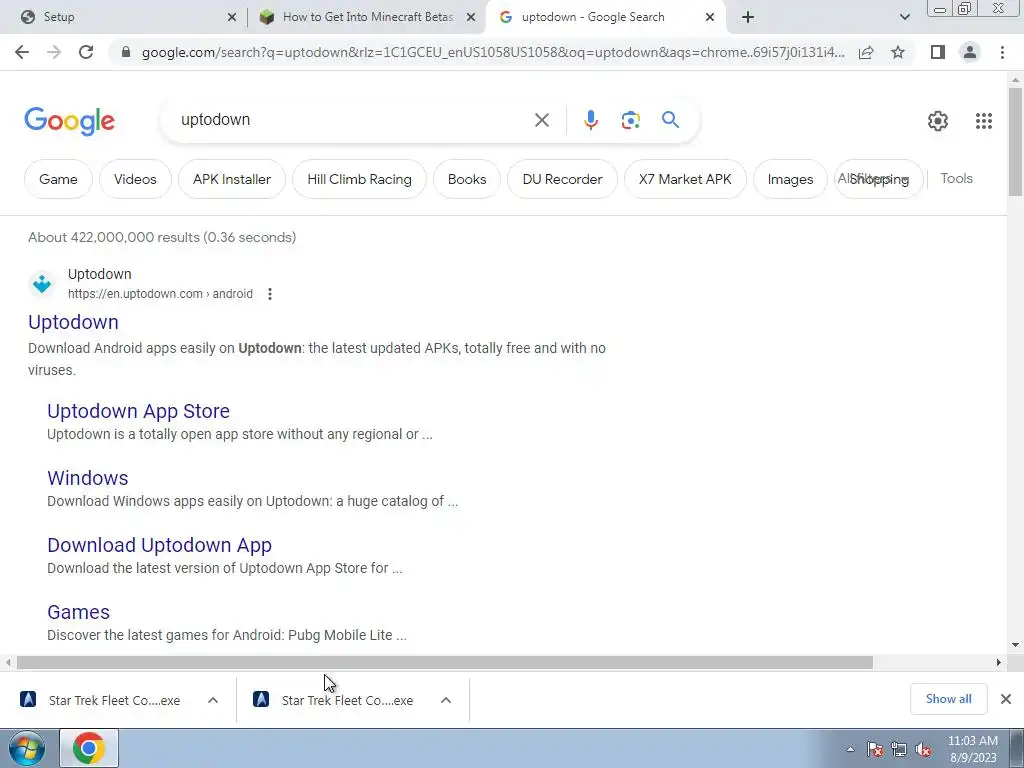Open the Chrome three-dot menu

(1002, 52)
